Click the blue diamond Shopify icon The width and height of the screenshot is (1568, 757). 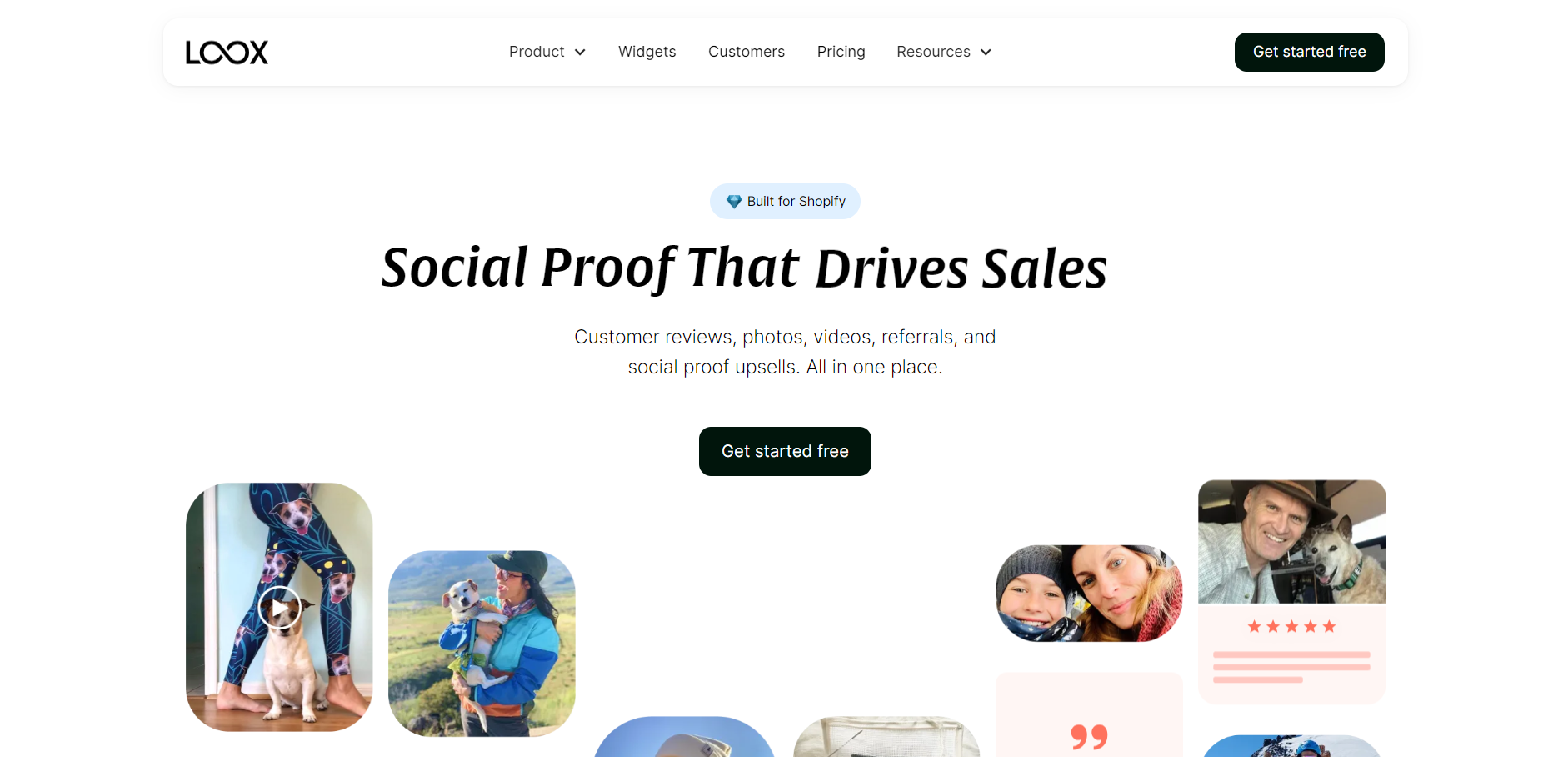tap(734, 202)
